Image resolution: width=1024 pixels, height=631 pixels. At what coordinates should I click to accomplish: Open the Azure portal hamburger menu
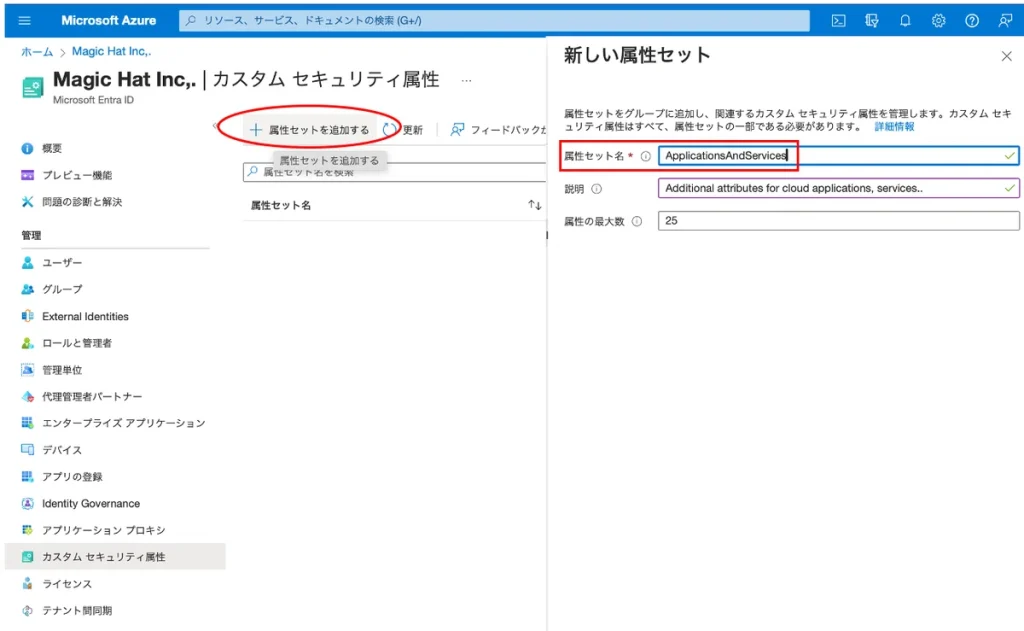point(25,20)
